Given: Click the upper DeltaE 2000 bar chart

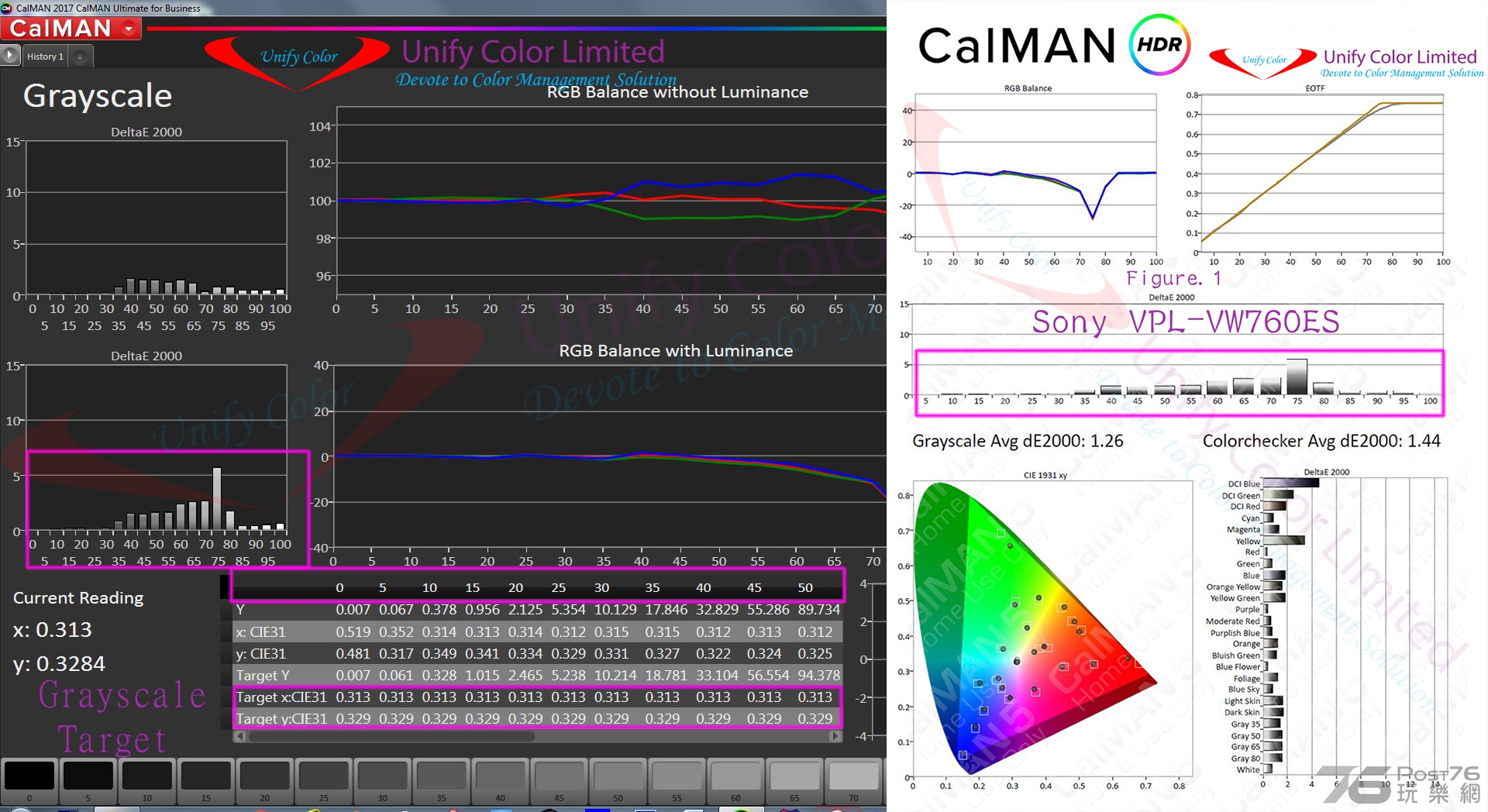Looking at the screenshot, I should tap(157, 218).
